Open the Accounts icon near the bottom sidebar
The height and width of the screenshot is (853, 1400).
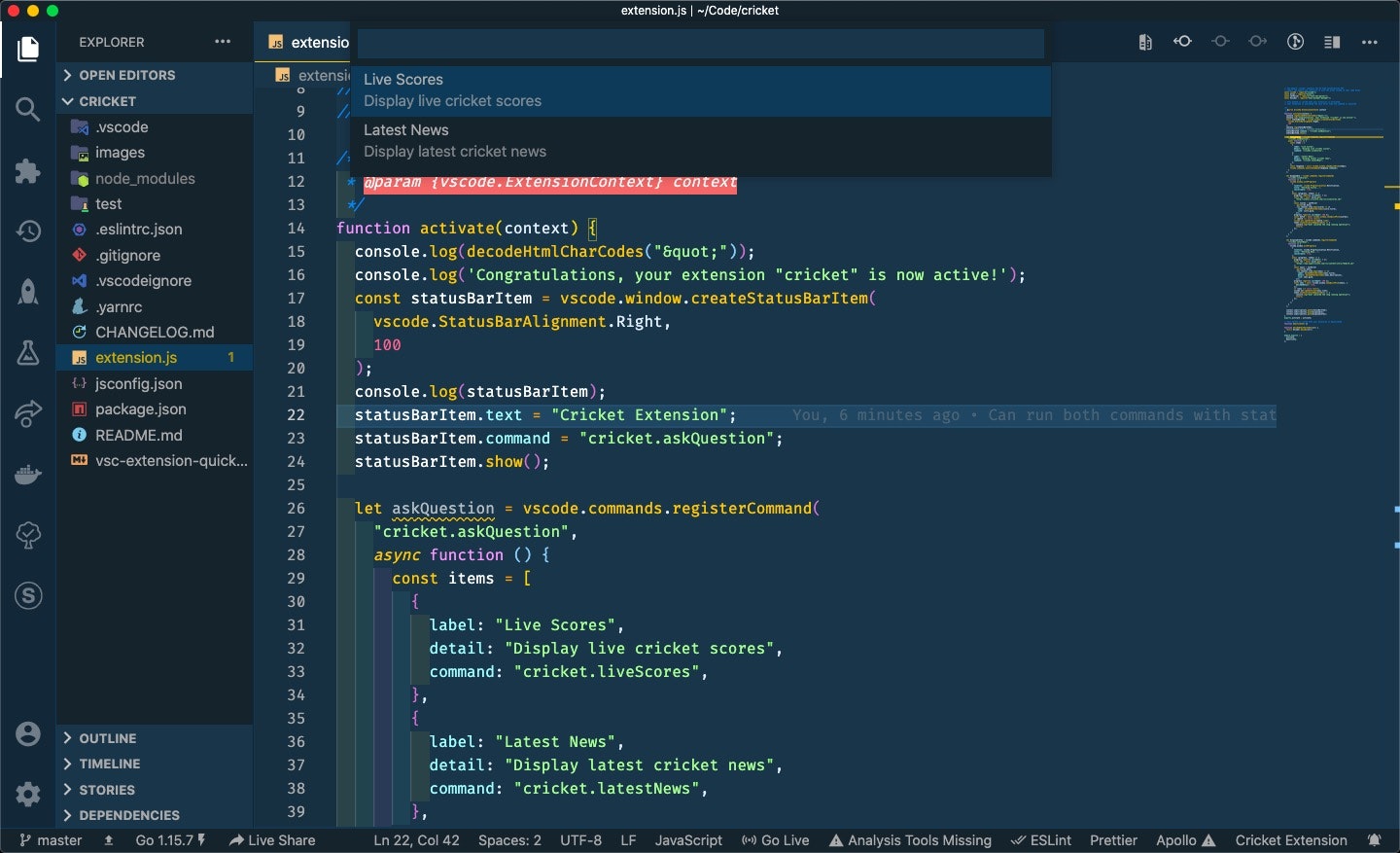click(27, 734)
